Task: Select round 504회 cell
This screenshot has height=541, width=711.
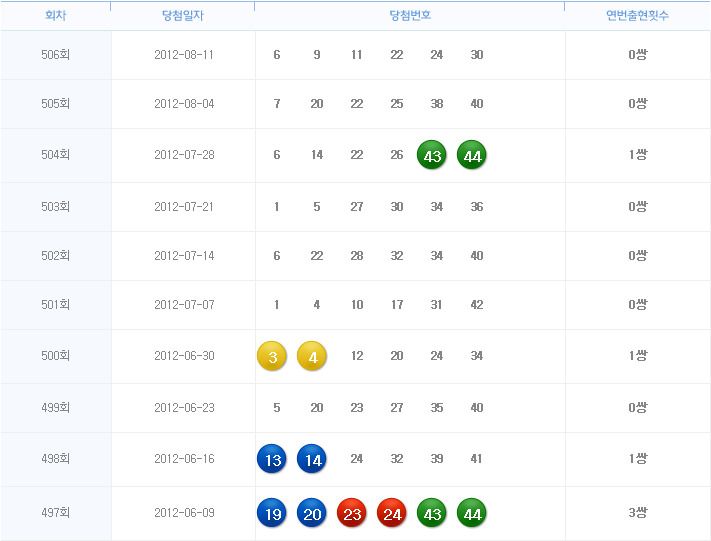Action: [55, 155]
